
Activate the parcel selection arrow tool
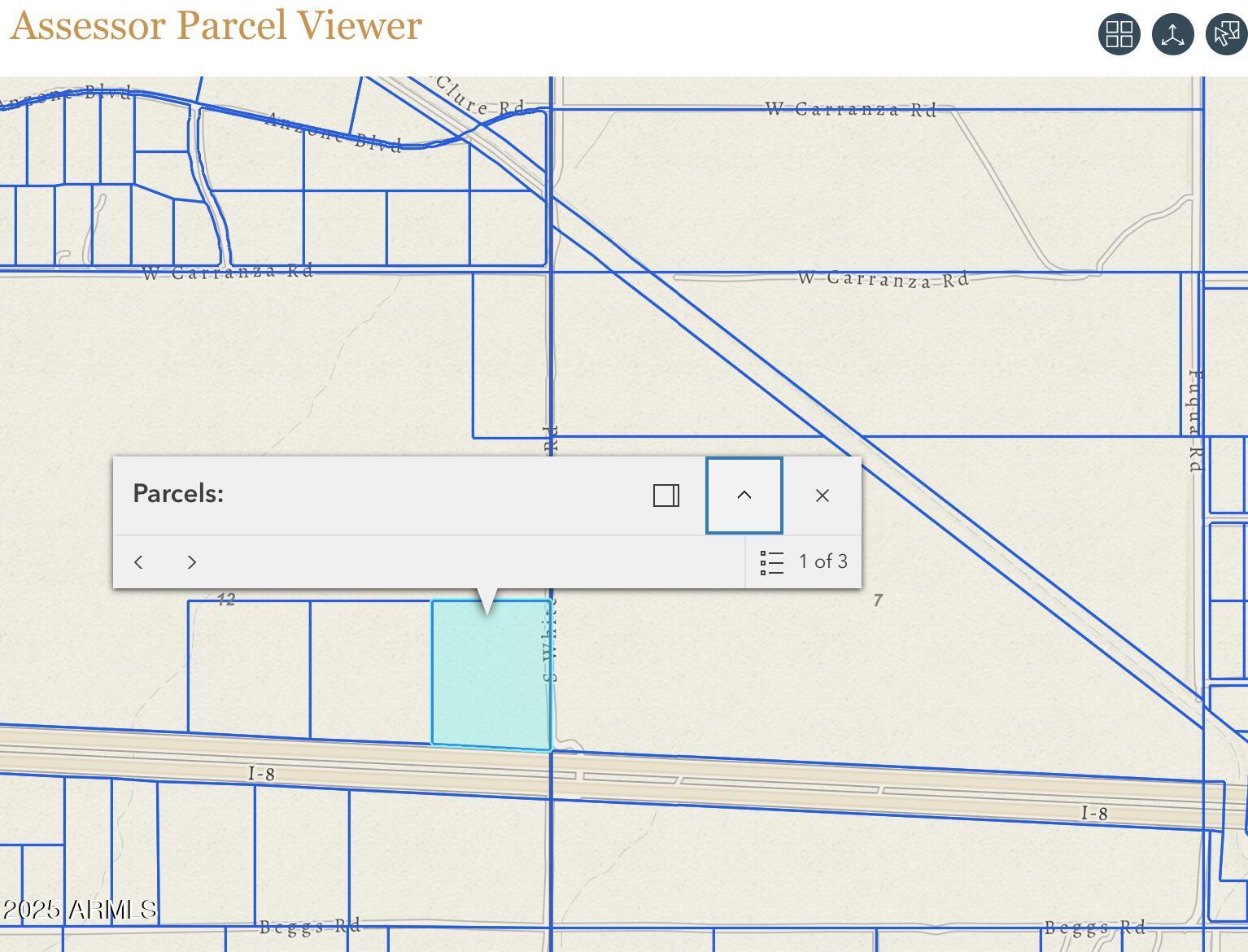click(x=1224, y=34)
